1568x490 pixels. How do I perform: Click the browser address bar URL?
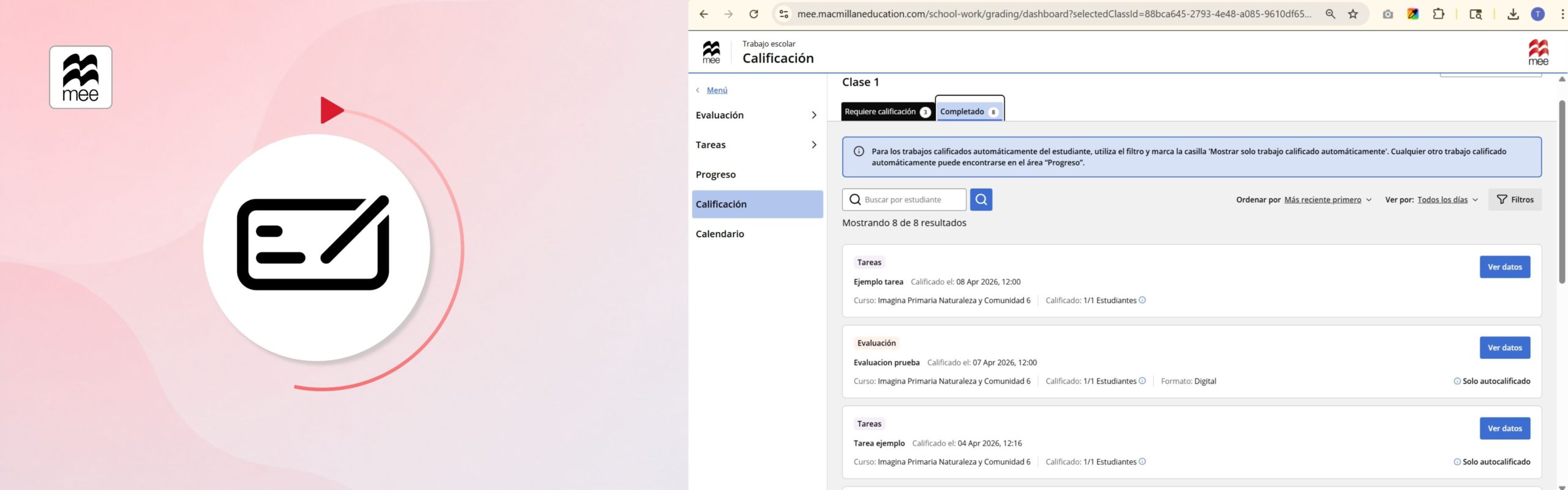1054,14
